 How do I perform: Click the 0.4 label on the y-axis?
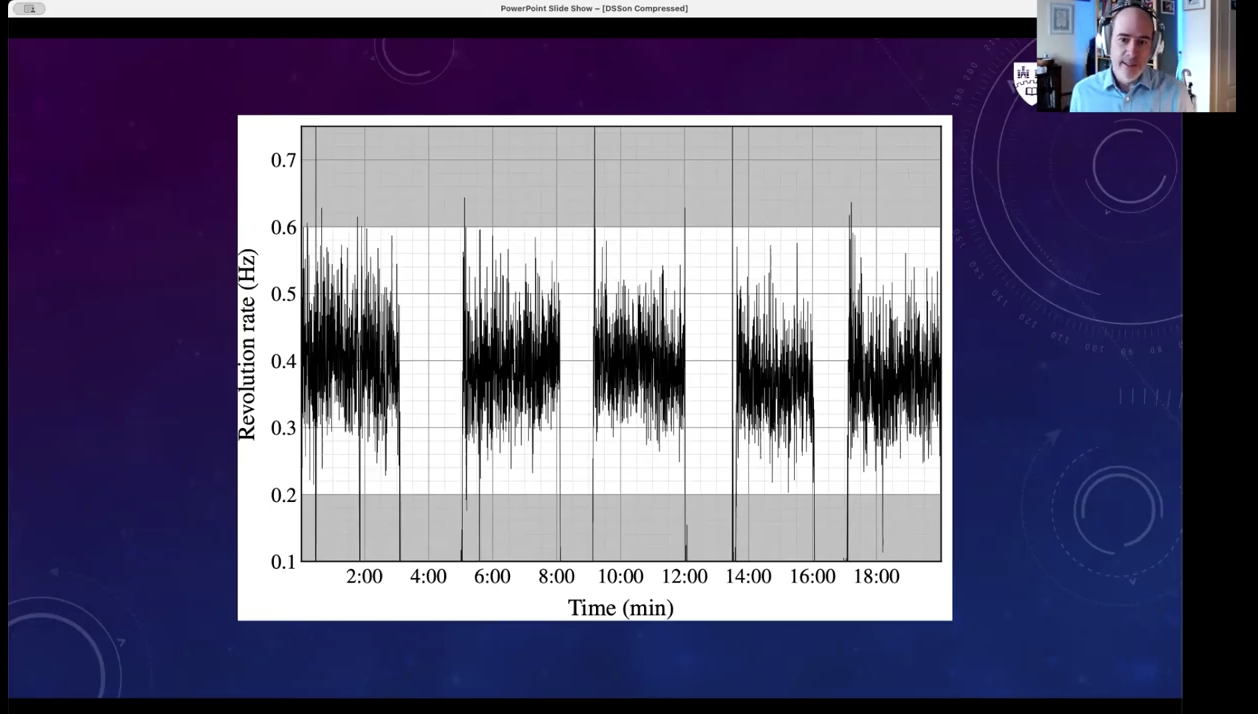click(284, 361)
